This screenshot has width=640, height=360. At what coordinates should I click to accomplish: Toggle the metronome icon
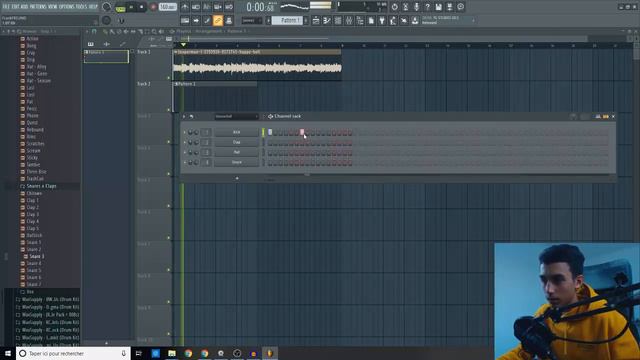185,7
